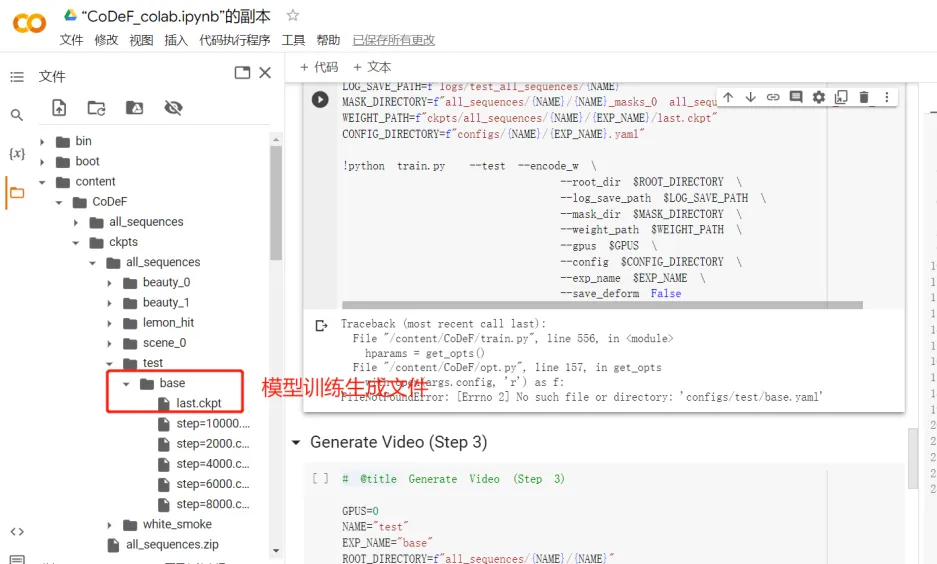Open files panel in new pane

[x=242, y=73]
